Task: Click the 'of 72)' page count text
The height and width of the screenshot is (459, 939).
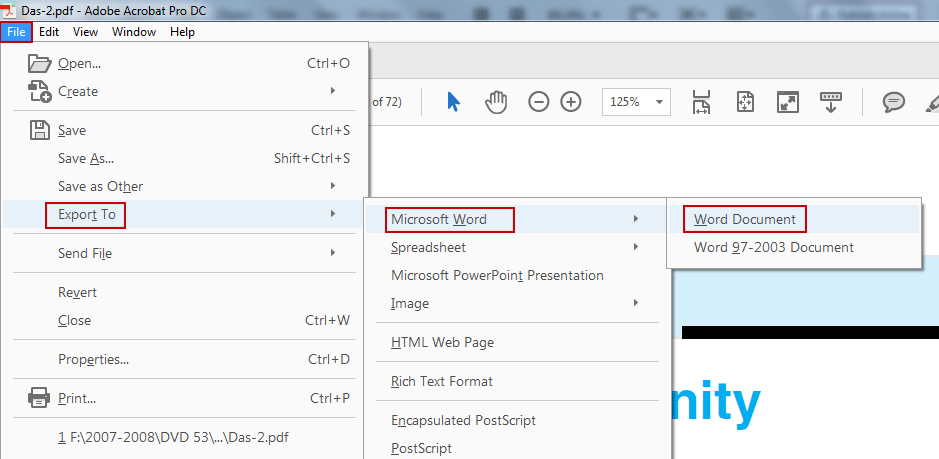Action: pos(386,102)
